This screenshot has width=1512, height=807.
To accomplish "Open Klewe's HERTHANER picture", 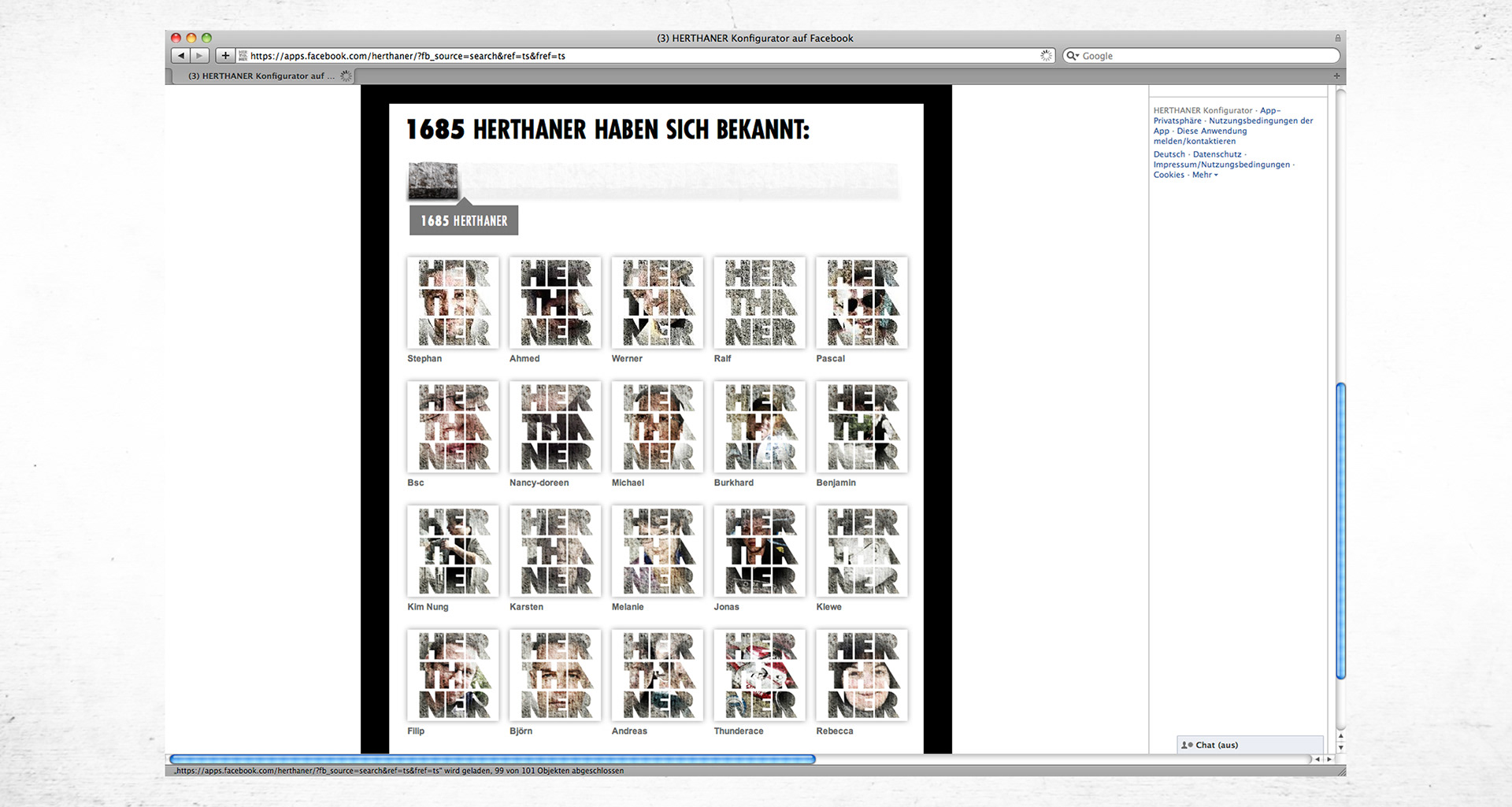I will coord(862,551).
